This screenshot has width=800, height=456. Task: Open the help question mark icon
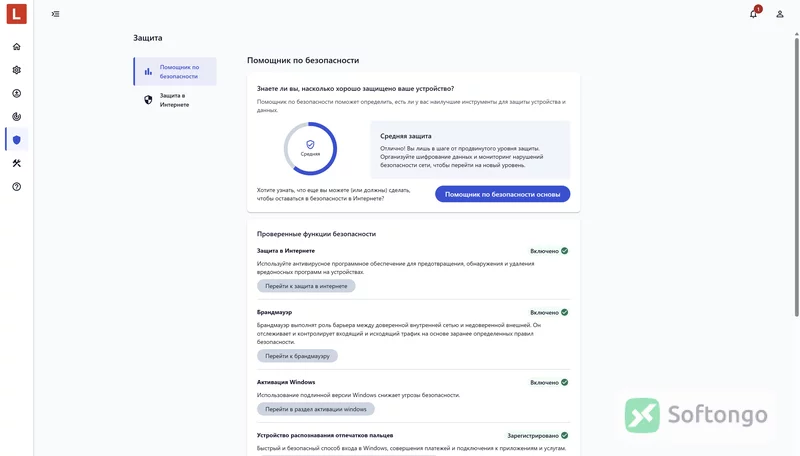17,187
